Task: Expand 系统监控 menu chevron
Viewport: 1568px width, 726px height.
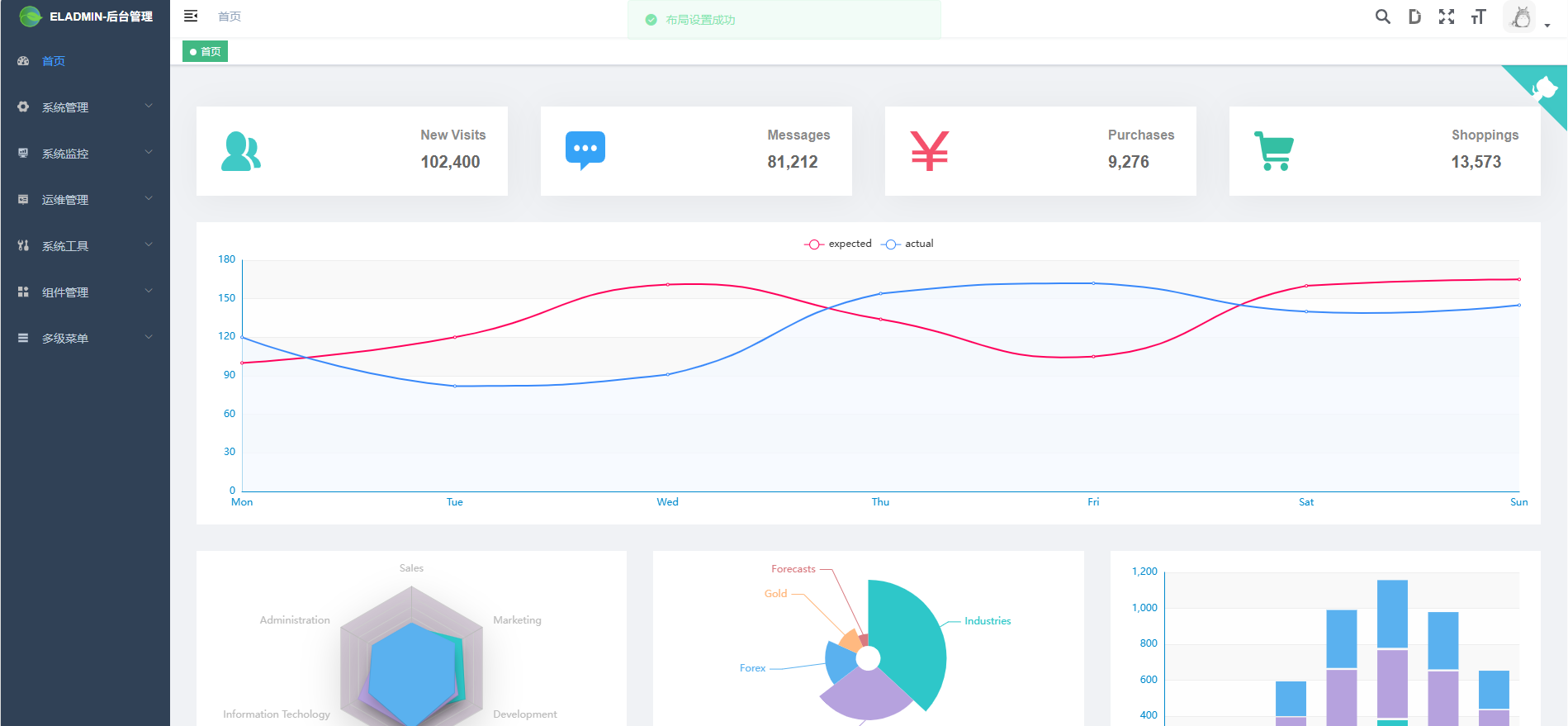Action: pyautogui.click(x=149, y=152)
